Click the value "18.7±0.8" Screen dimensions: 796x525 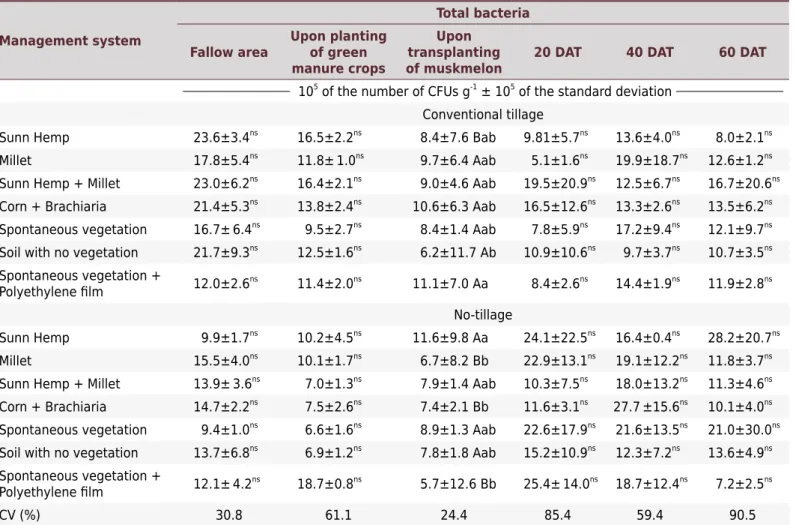[x=329, y=483]
